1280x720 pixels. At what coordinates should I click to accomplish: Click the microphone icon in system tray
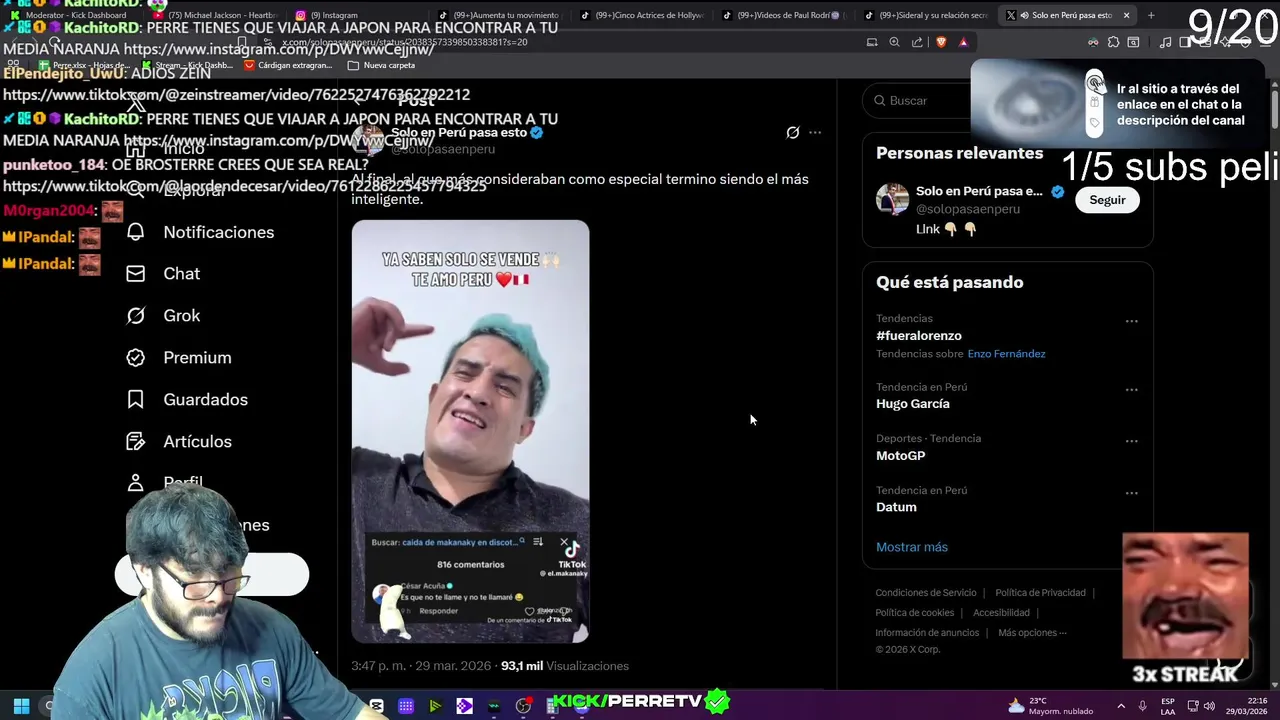(1143, 706)
